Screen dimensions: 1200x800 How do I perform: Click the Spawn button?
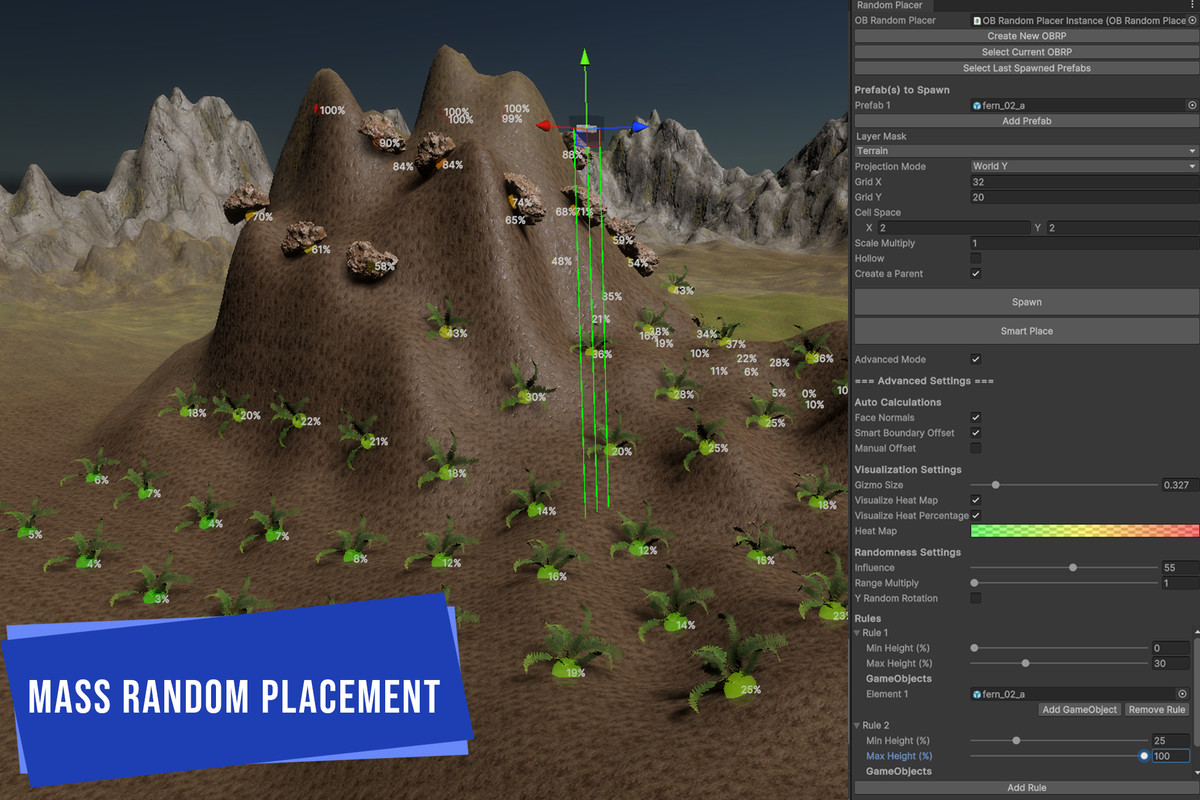[1026, 302]
